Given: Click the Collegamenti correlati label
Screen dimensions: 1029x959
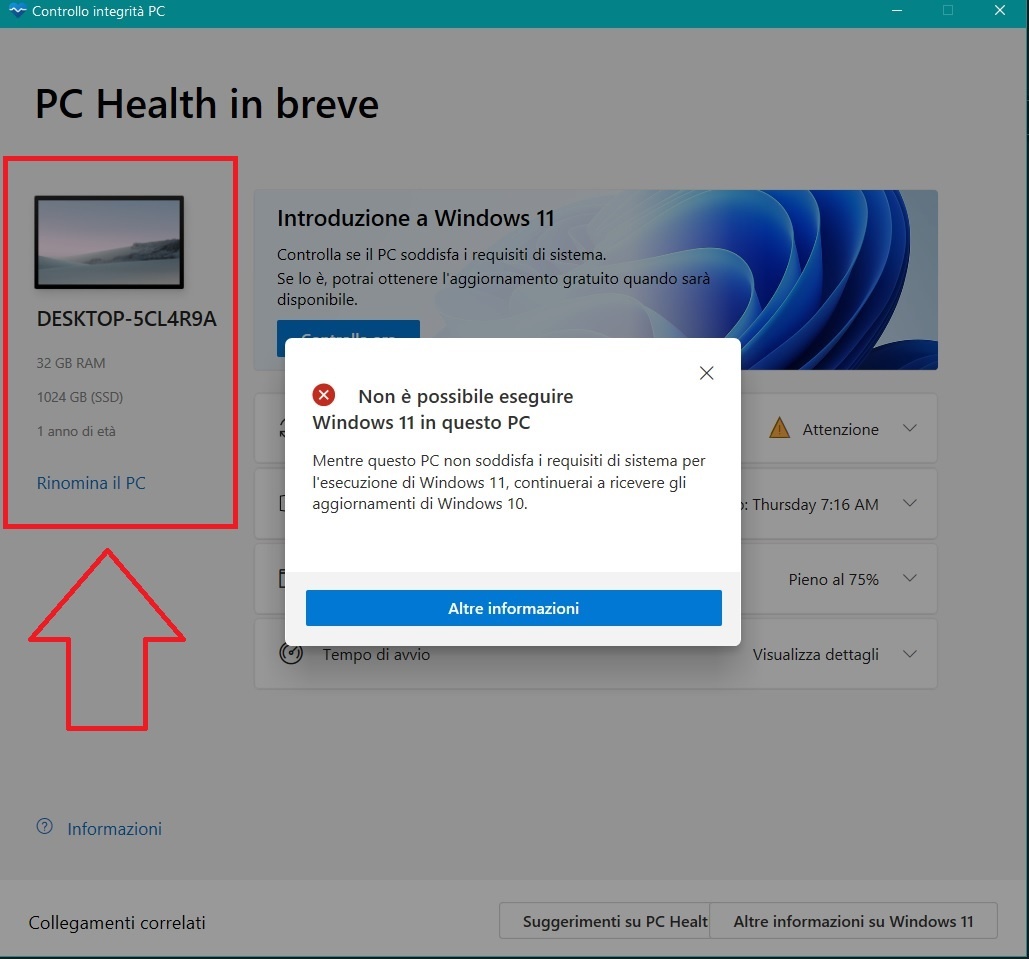Looking at the screenshot, I should pos(117,923).
